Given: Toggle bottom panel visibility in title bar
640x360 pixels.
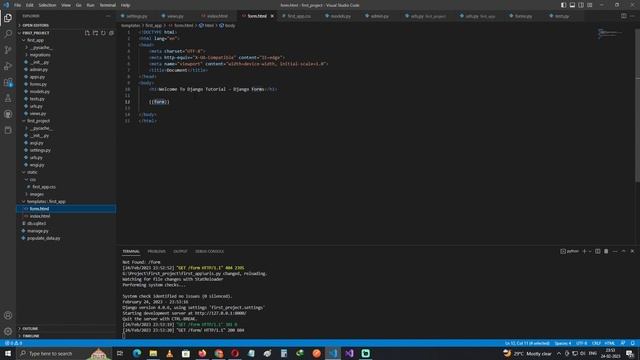Looking at the screenshot, I should pyautogui.click(x=572, y=5).
